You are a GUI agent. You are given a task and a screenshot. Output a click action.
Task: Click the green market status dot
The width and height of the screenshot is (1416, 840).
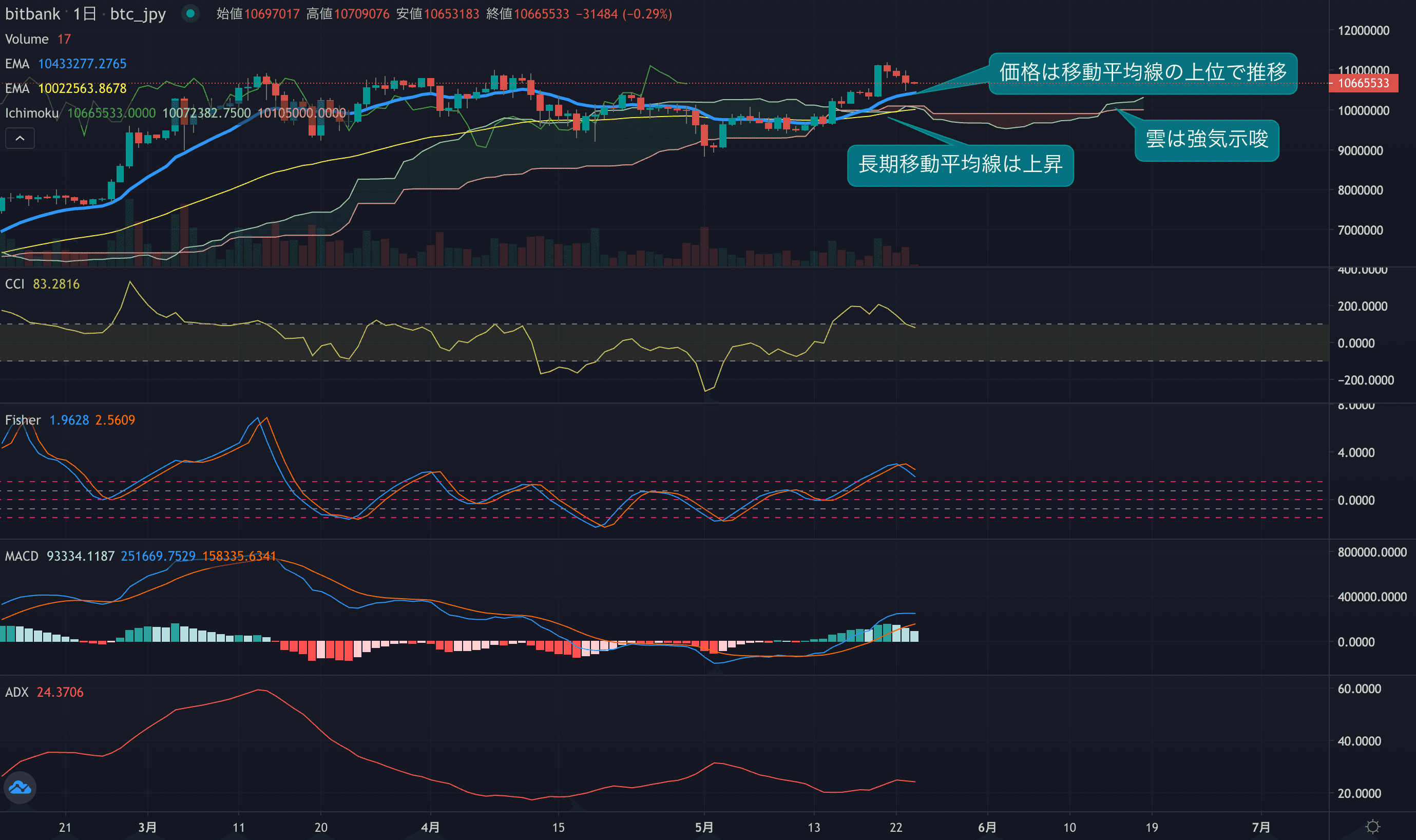pos(190,13)
